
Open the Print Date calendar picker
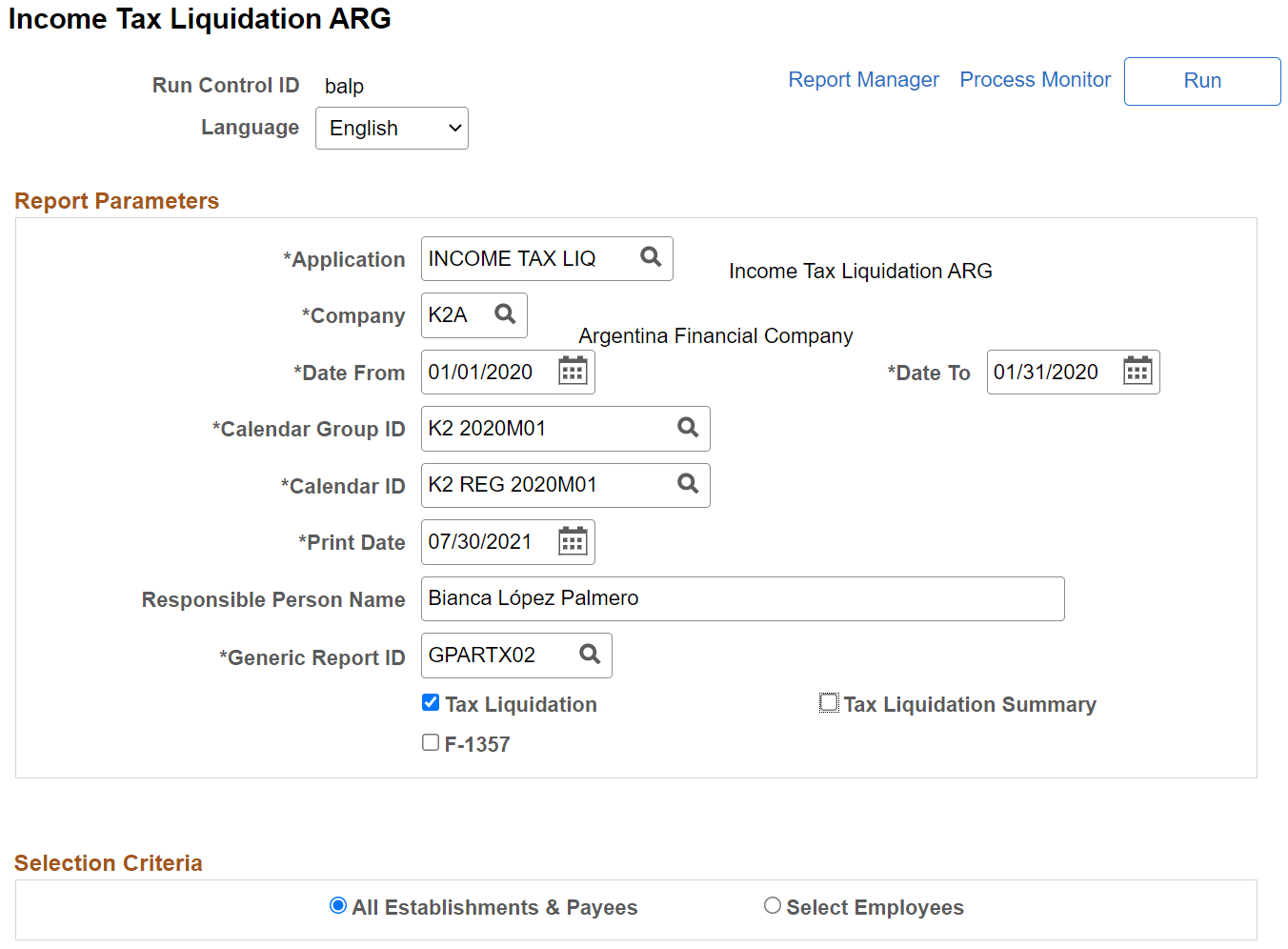click(x=572, y=541)
